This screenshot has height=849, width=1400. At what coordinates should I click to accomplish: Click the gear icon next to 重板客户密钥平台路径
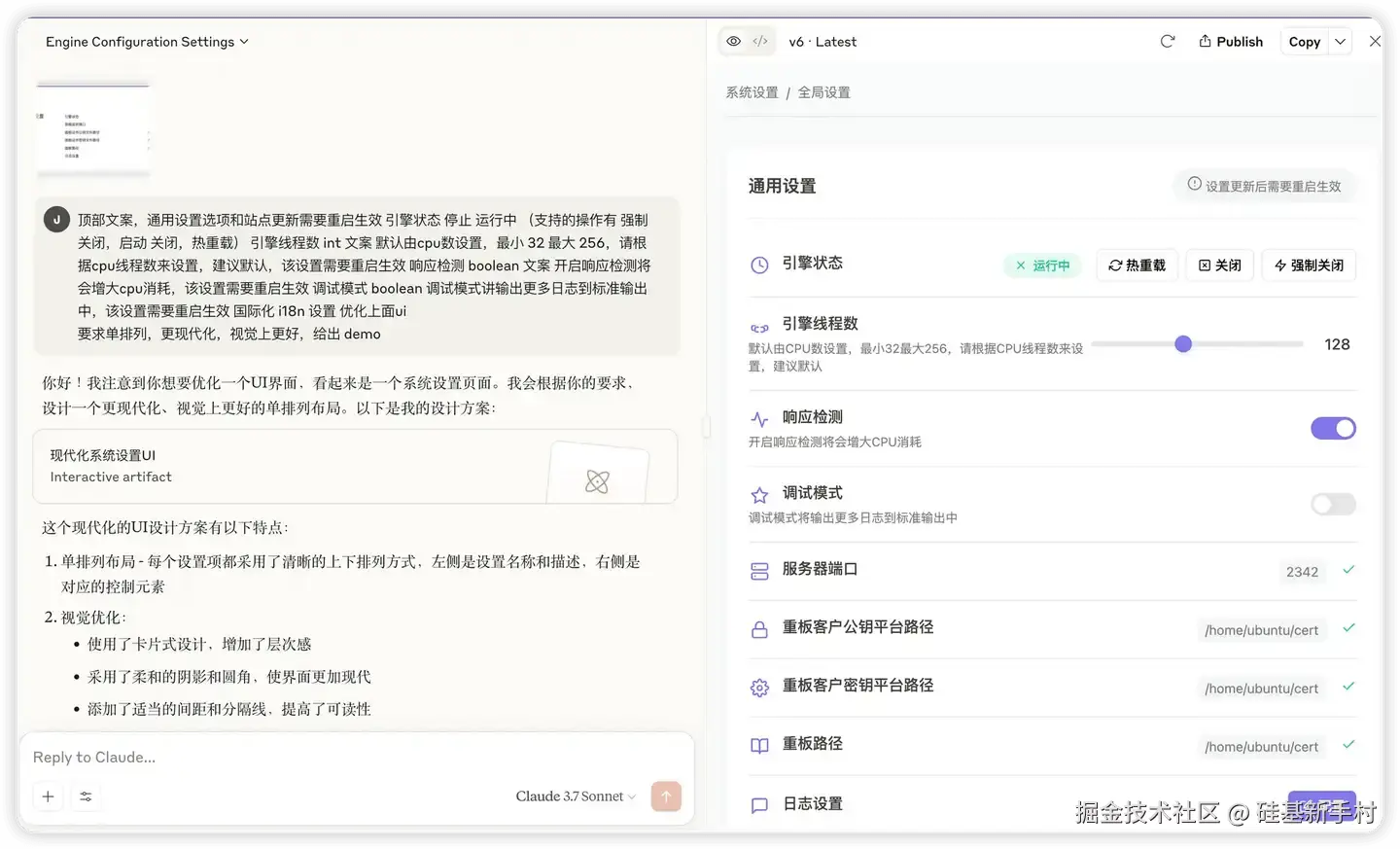click(x=759, y=687)
